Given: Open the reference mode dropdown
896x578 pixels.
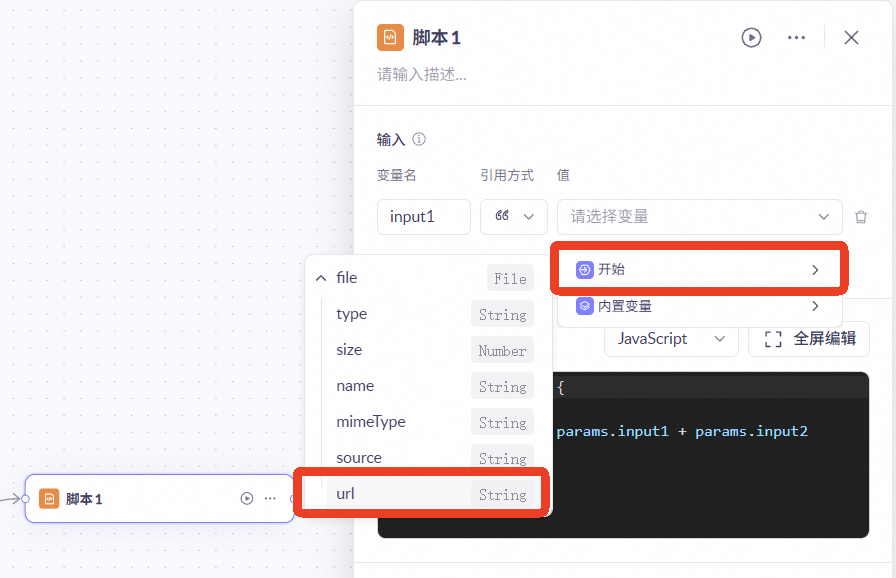Looking at the screenshot, I should (514, 216).
